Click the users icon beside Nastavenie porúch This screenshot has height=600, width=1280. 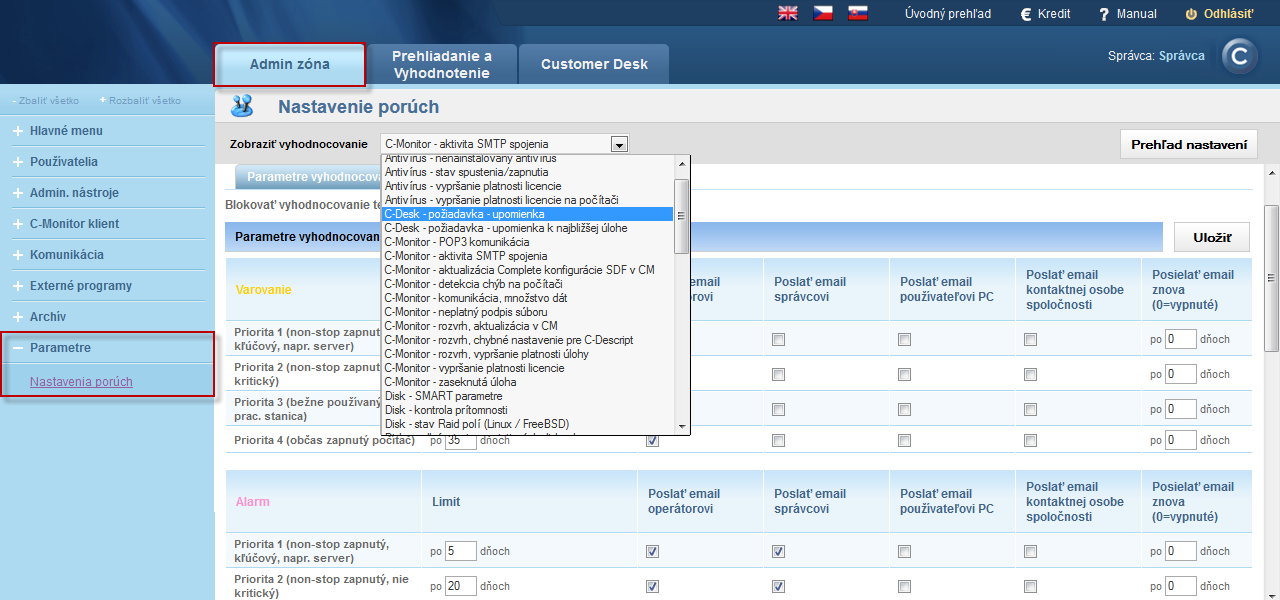tap(242, 105)
